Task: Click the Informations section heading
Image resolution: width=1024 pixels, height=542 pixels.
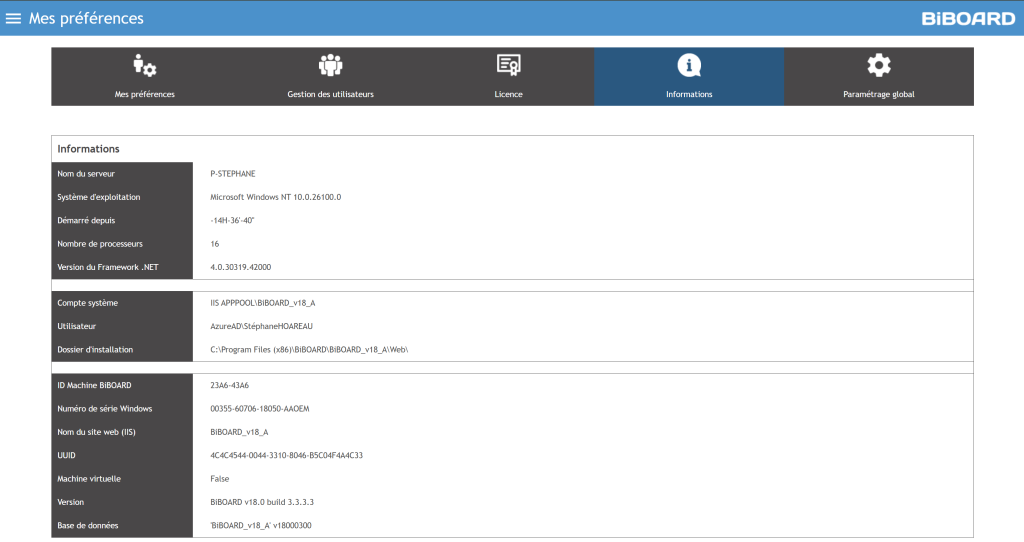Action: 88,149
